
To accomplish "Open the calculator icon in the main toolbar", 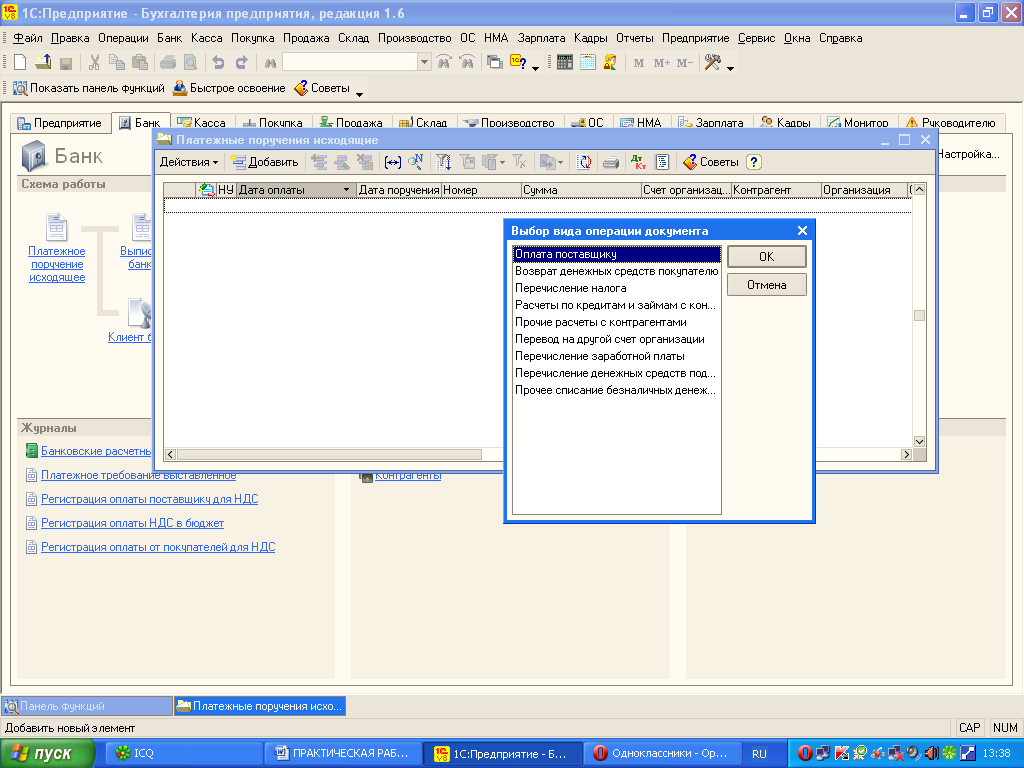I will (x=565, y=62).
